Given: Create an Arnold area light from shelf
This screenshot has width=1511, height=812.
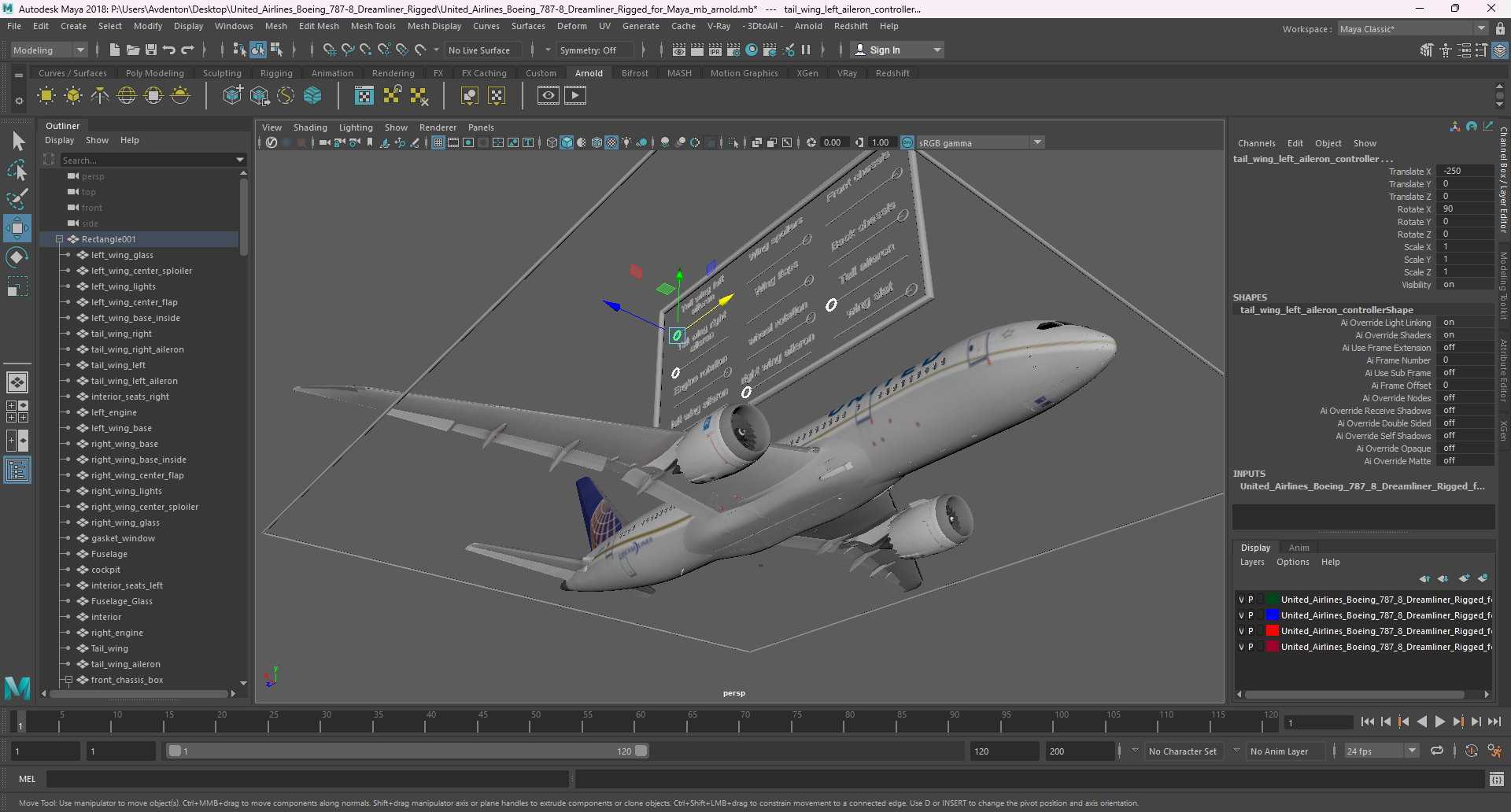Looking at the screenshot, I should pos(46,96).
